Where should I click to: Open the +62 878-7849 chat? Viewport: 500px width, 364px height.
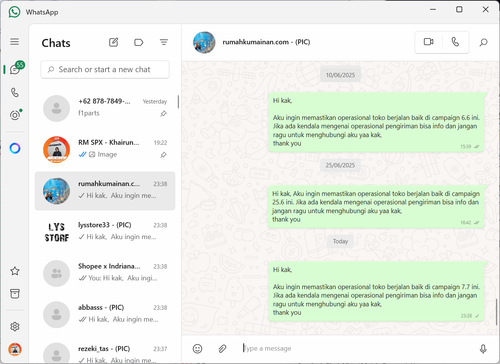tap(105, 108)
